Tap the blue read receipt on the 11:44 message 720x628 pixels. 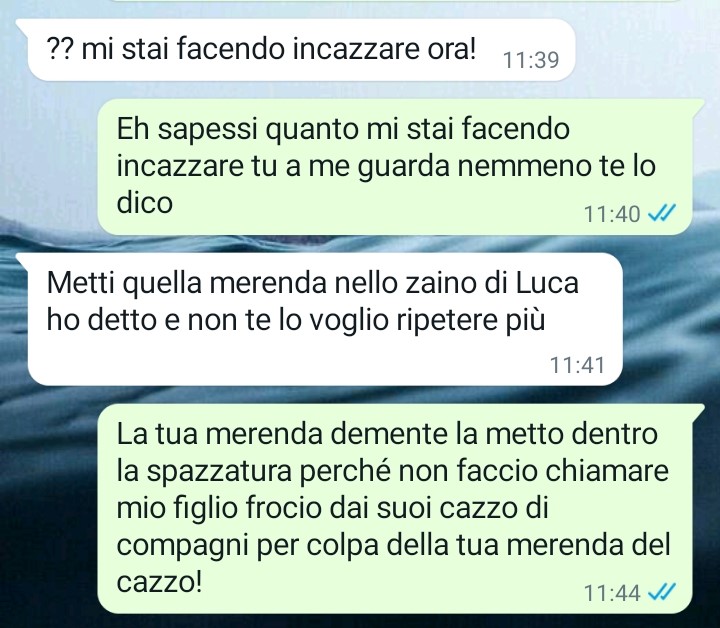[x=662, y=592]
